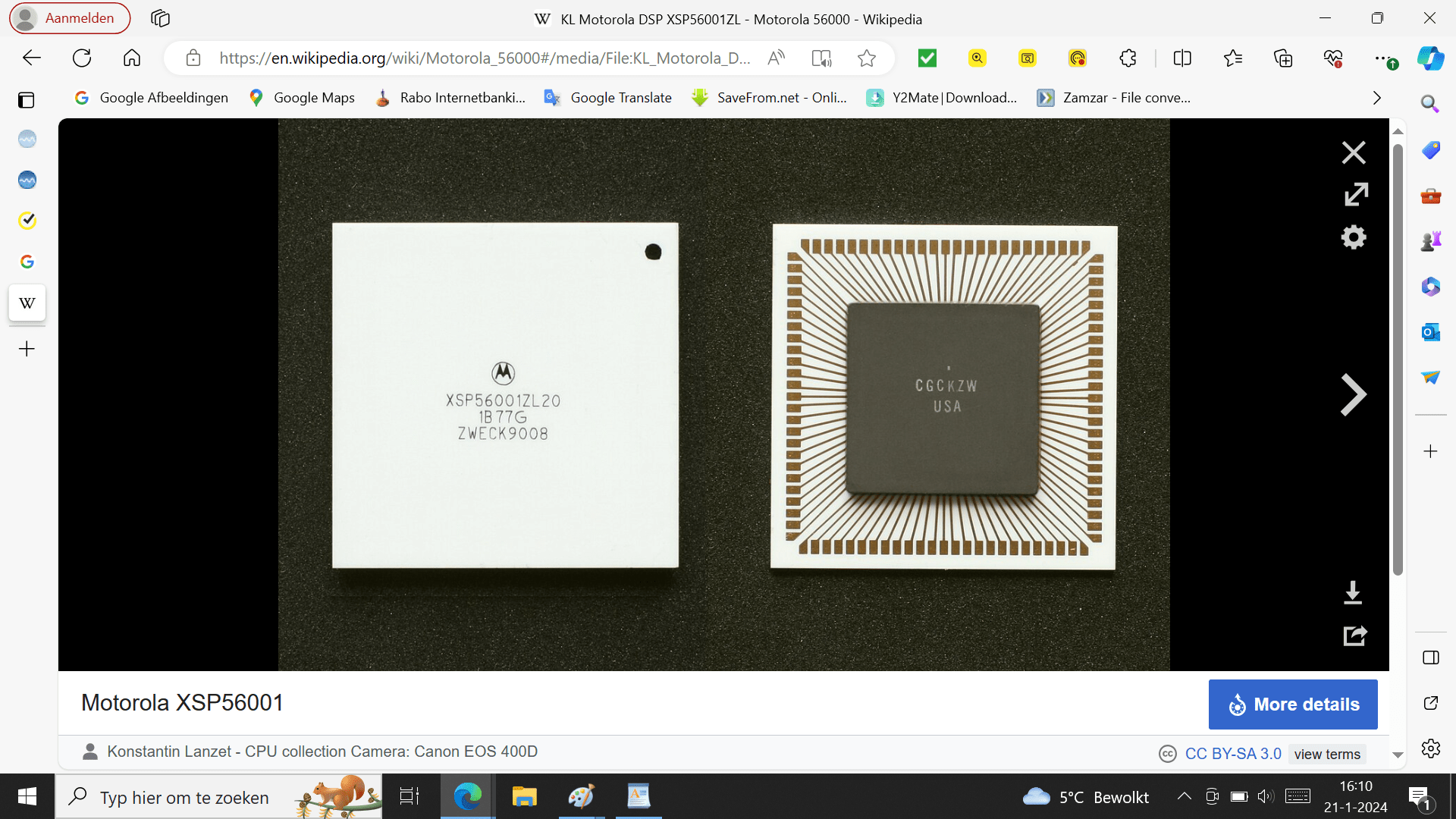The width and height of the screenshot is (1456, 819).
Task: Expand the bookmarks bar overflow chevron
Action: coord(1377,98)
